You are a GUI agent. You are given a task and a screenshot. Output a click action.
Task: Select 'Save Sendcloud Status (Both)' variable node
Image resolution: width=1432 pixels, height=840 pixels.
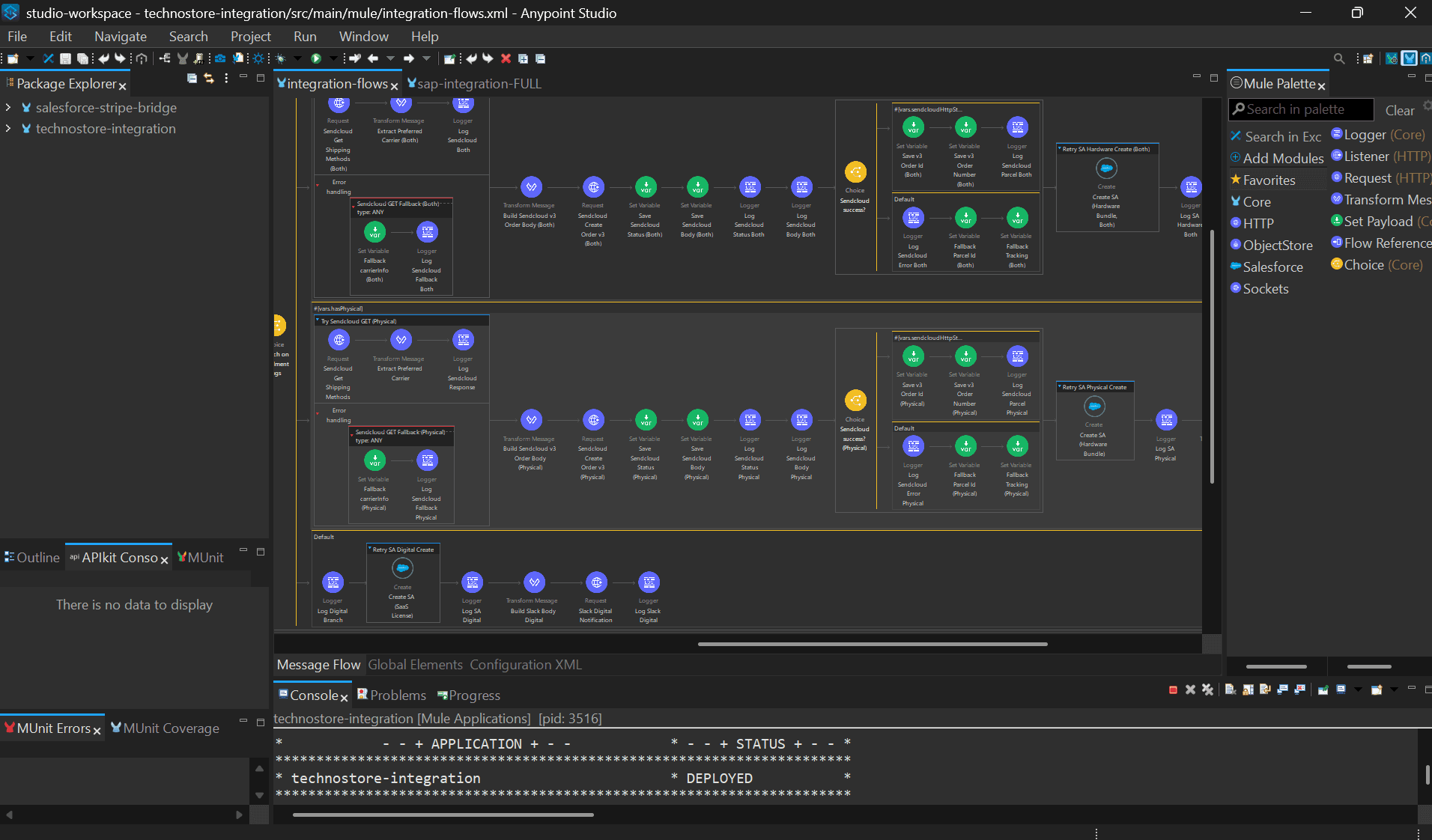[x=646, y=186]
